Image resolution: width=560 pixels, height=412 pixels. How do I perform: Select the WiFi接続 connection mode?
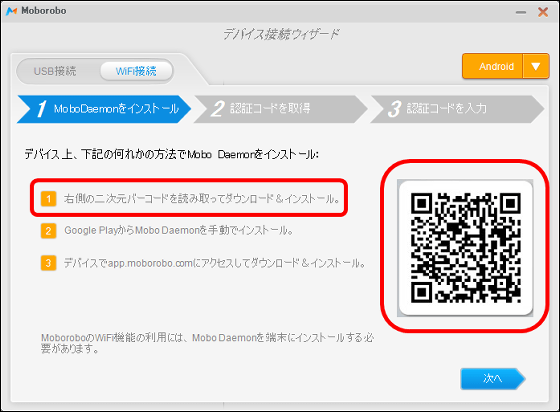coord(136,71)
